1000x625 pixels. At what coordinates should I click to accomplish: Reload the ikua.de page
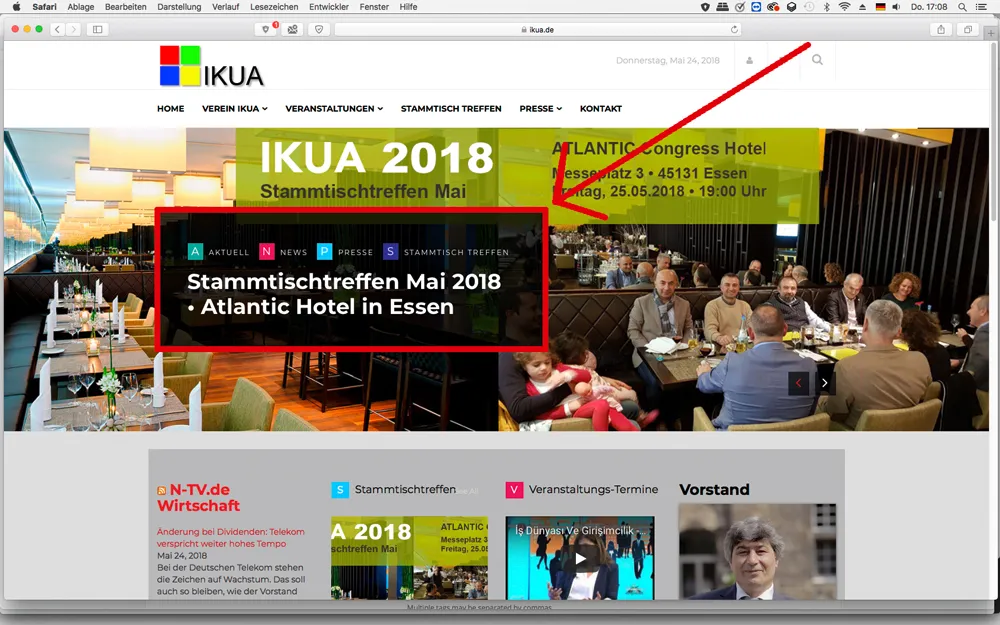(x=734, y=29)
